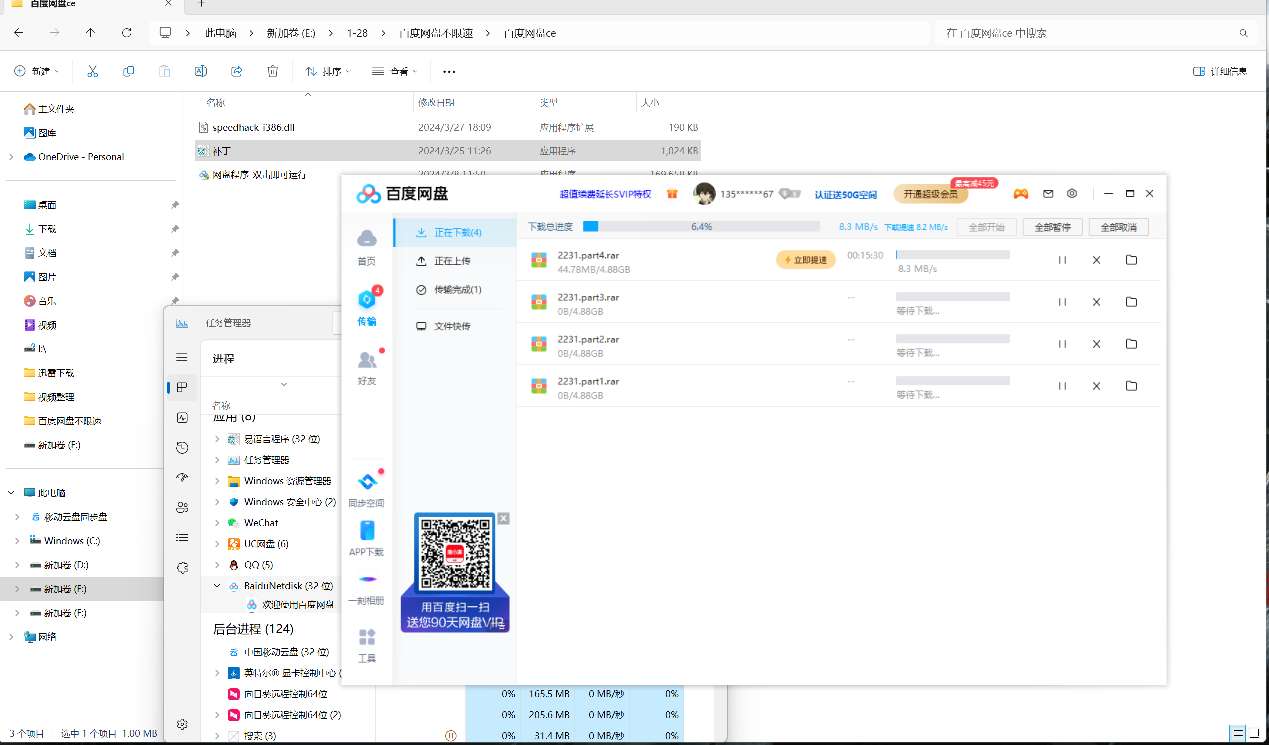Click the File Explorer search box
The image size is (1269, 745).
1095,33
